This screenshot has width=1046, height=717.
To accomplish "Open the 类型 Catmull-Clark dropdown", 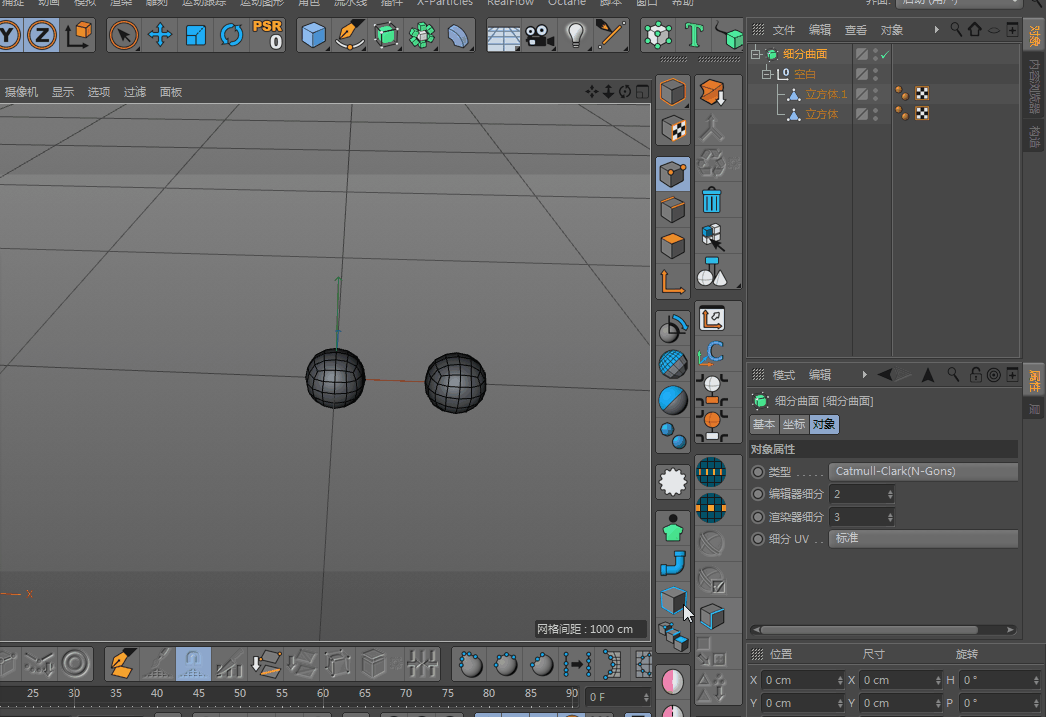I will pos(923,472).
